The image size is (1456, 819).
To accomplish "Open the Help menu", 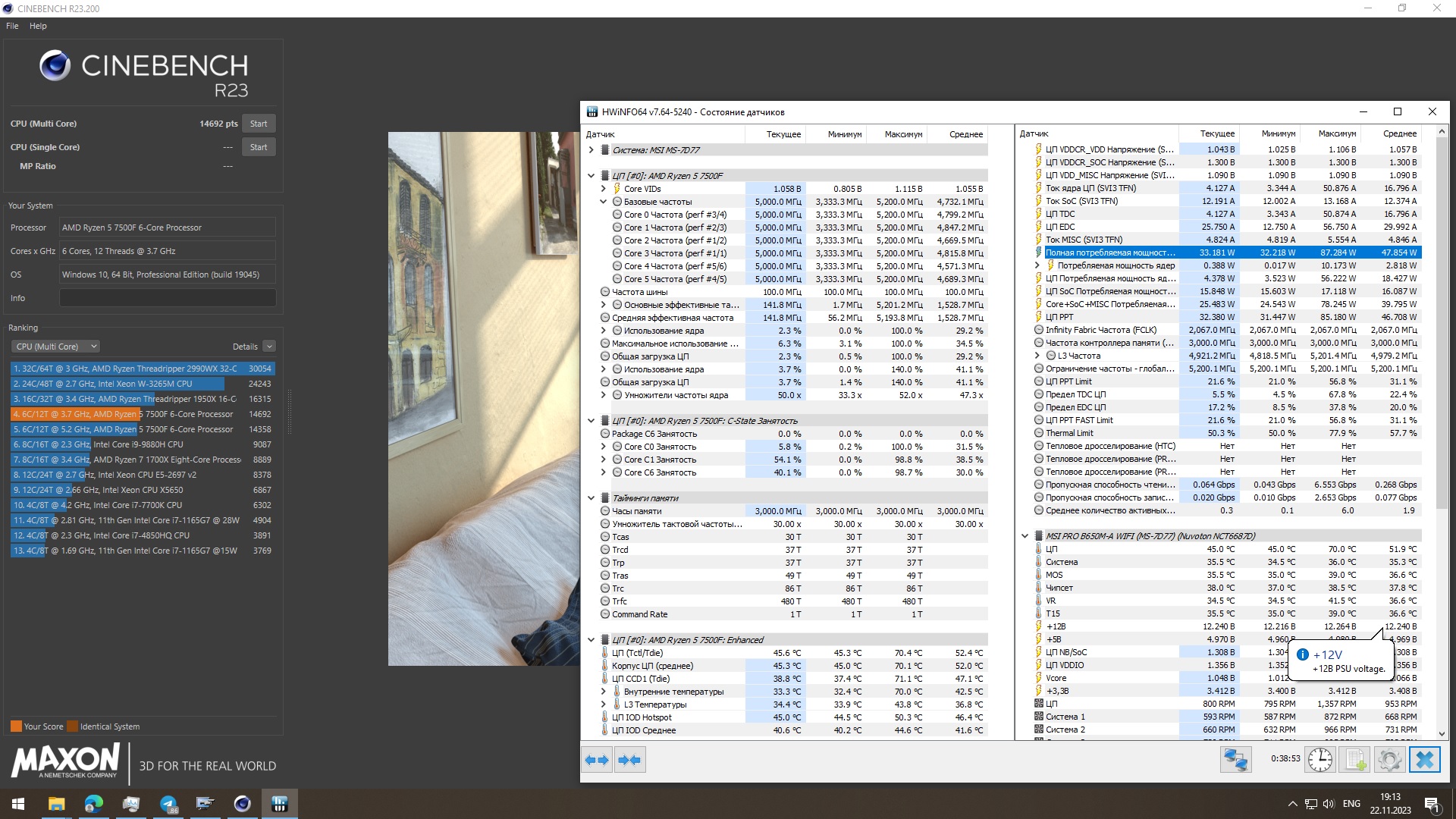I will (x=38, y=26).
